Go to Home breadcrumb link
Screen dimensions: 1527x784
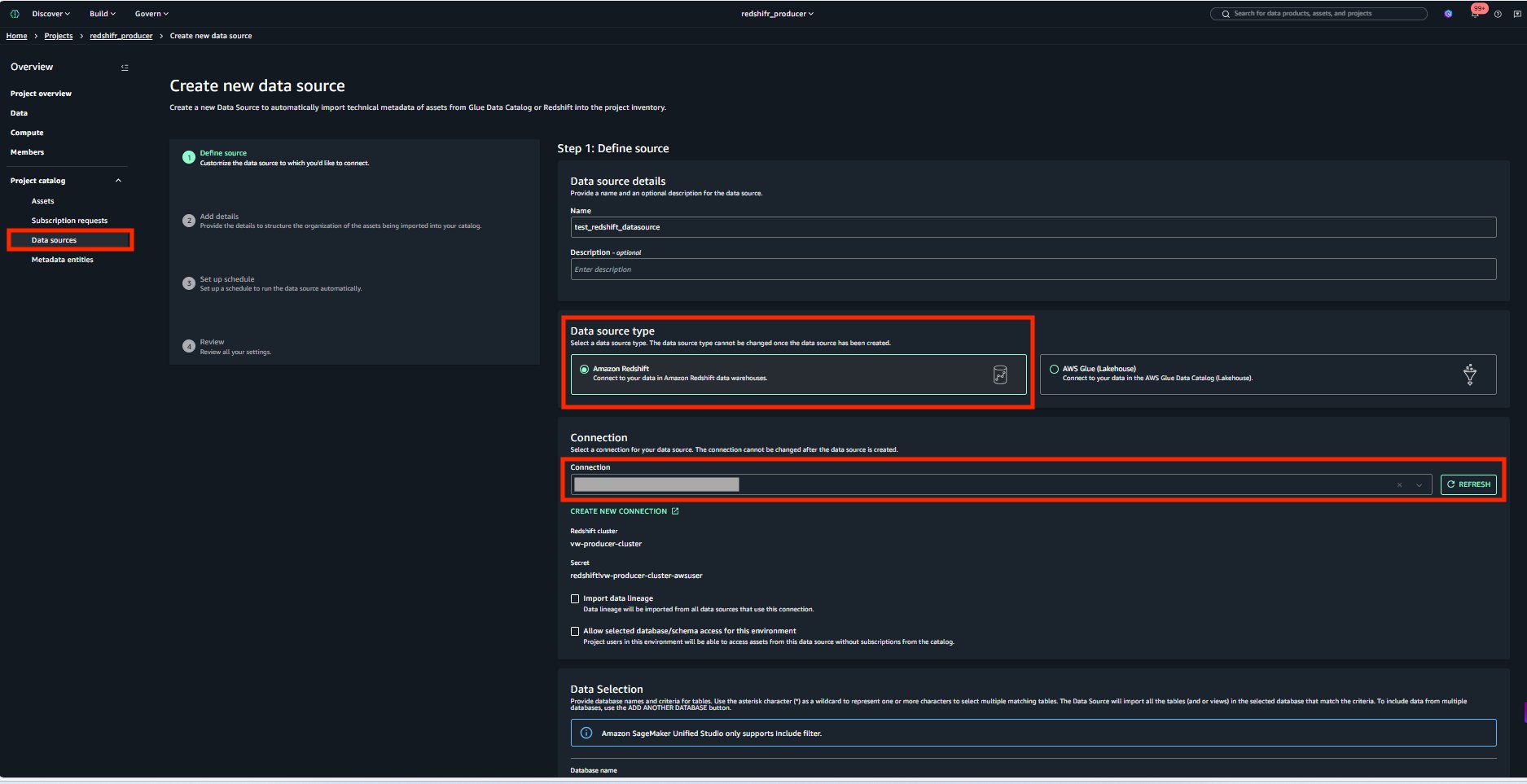[x=16, y=36]
